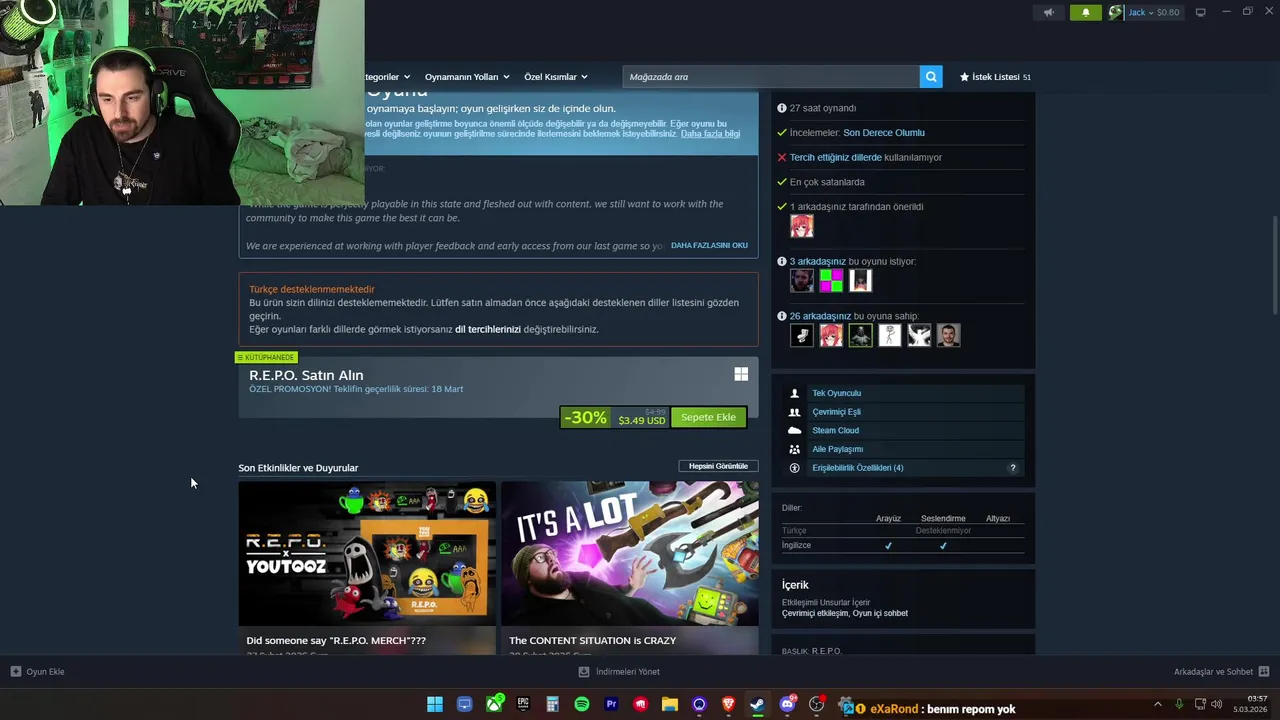Click the Çevrimiçi Eşli feature link
The image size is (1280, 720).
(836, 412)
